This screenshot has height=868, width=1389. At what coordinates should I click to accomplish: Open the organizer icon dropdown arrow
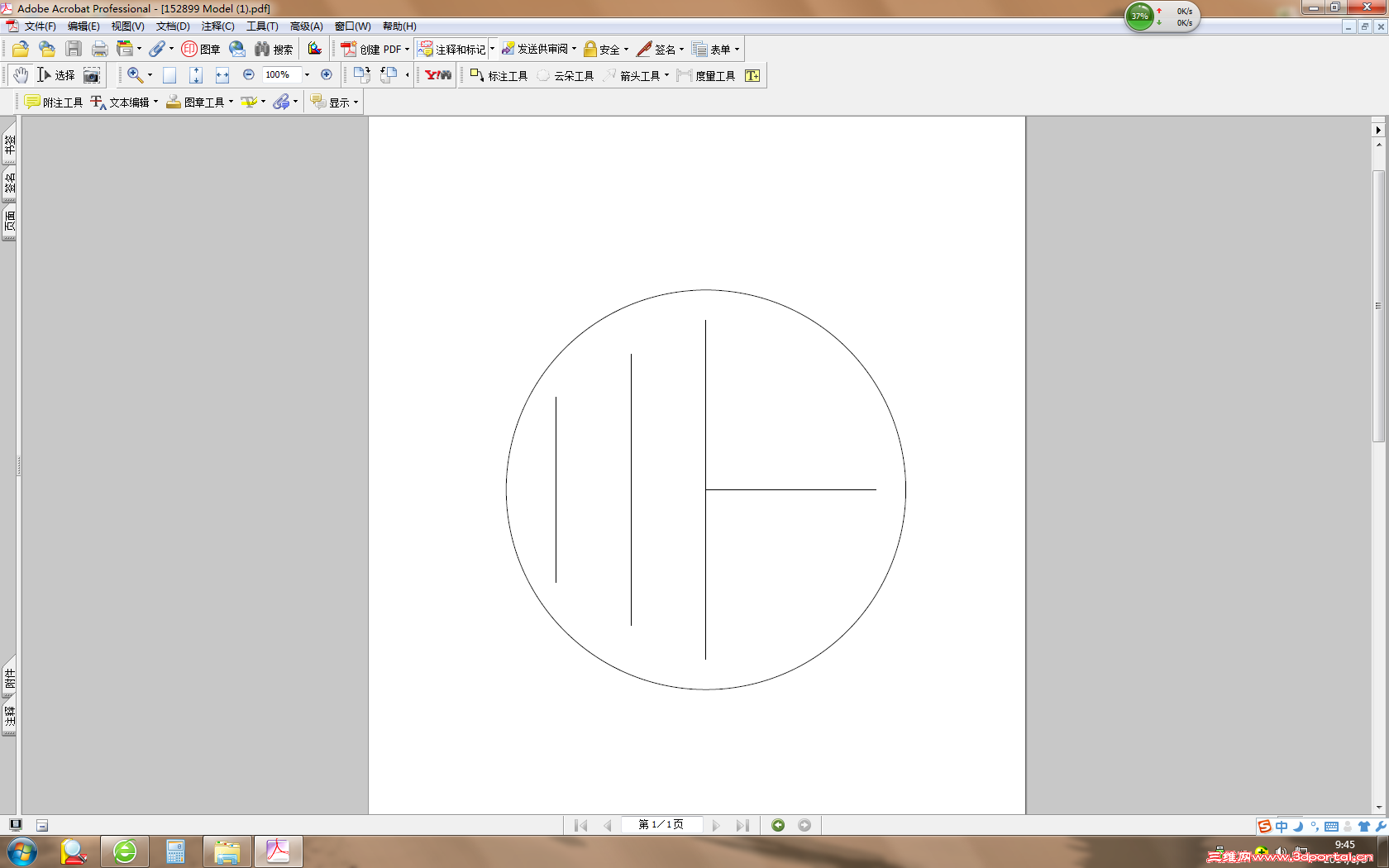pyautogui.click(x=139, y=49)
